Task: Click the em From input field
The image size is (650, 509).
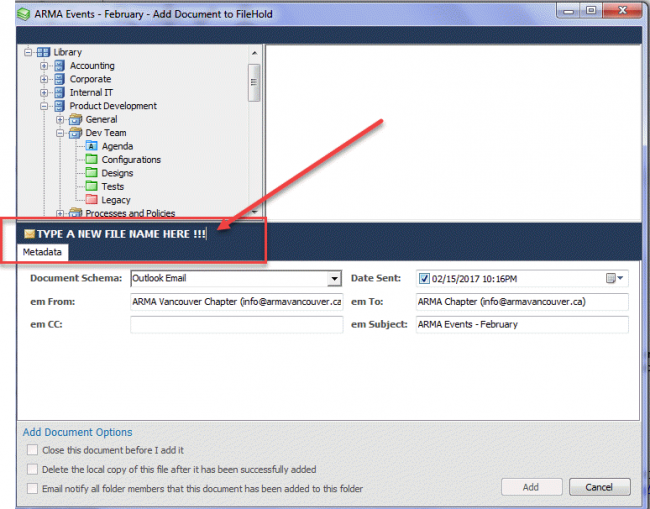Action: (237, 301)
